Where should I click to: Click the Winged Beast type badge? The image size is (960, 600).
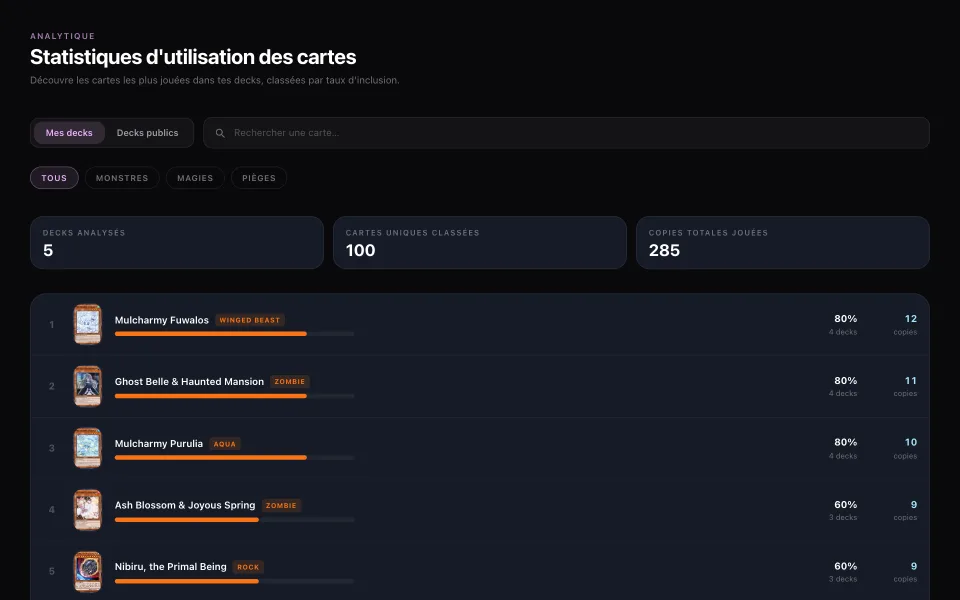[250, 320]
